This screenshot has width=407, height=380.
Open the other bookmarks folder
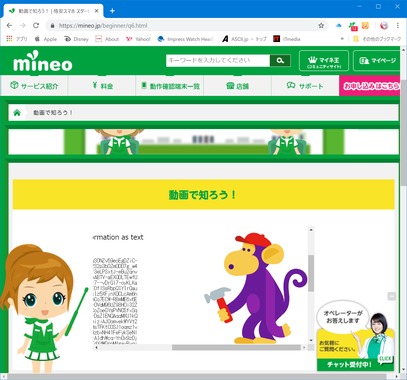click(x=377, y=39)
